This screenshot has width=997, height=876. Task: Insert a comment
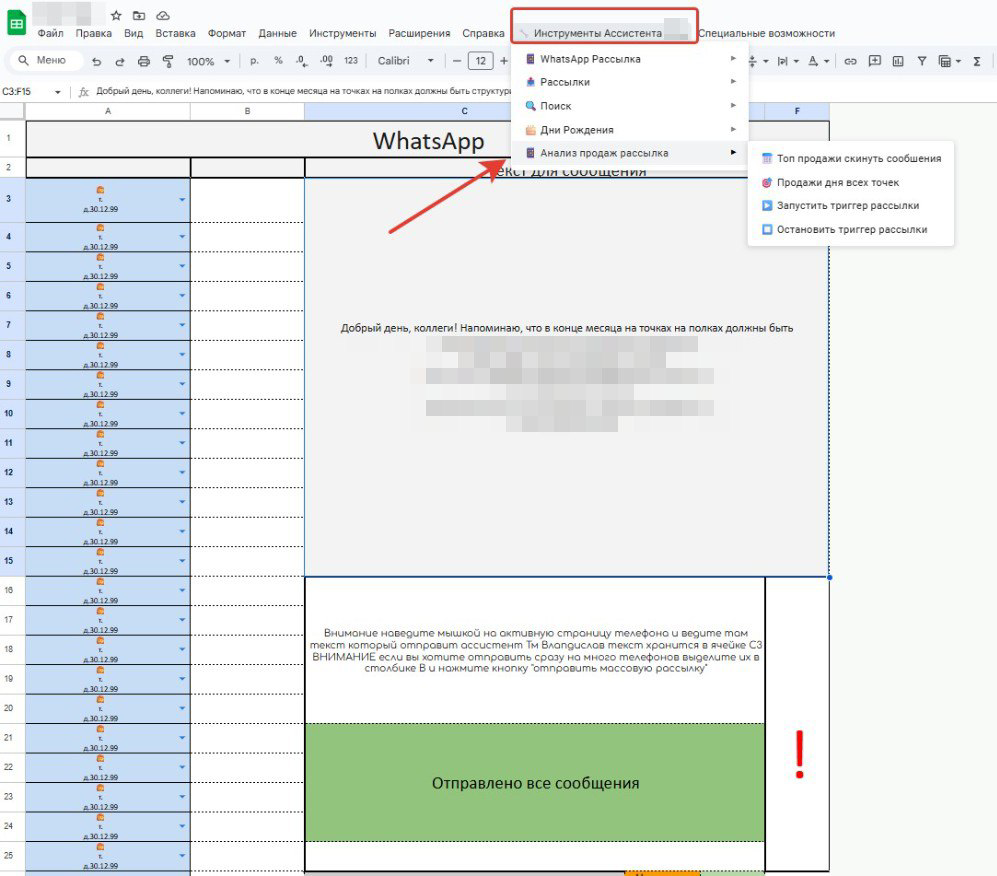(x=874, y=61)
